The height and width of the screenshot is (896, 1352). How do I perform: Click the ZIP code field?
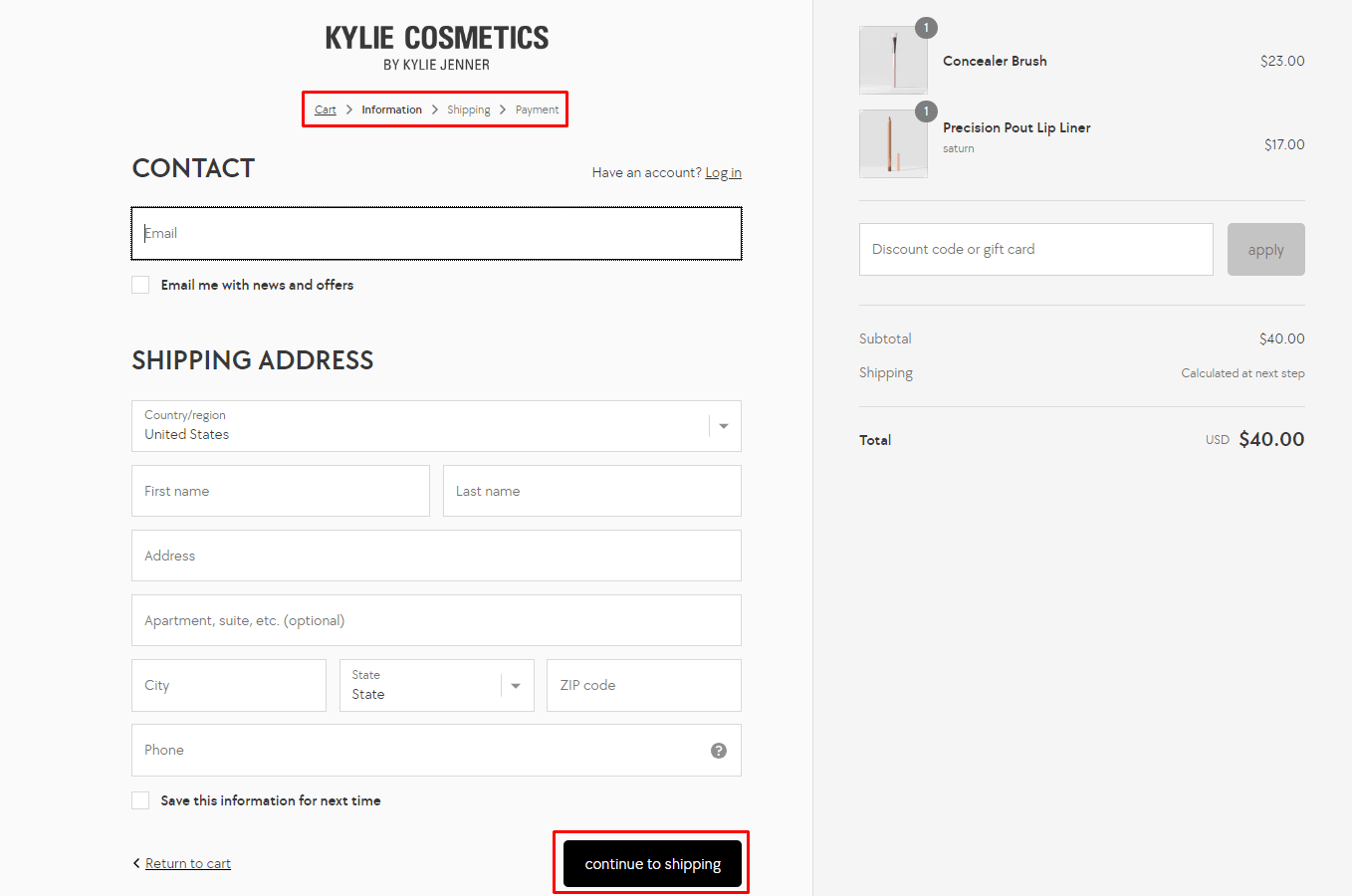point(644,685)
